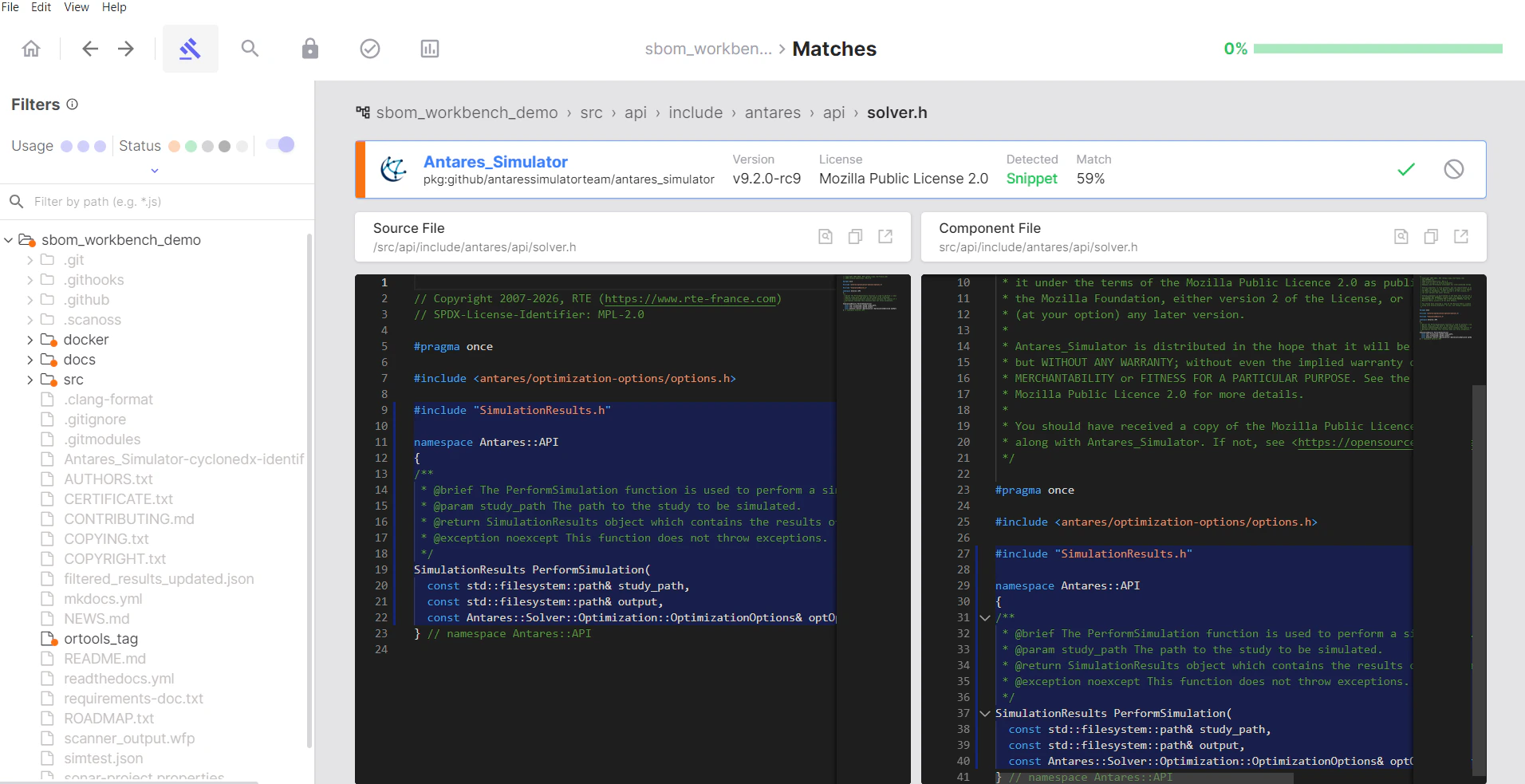The height and width of the screenshot is (784, 1525).
Task: Open the View menu
Action: 76,7
